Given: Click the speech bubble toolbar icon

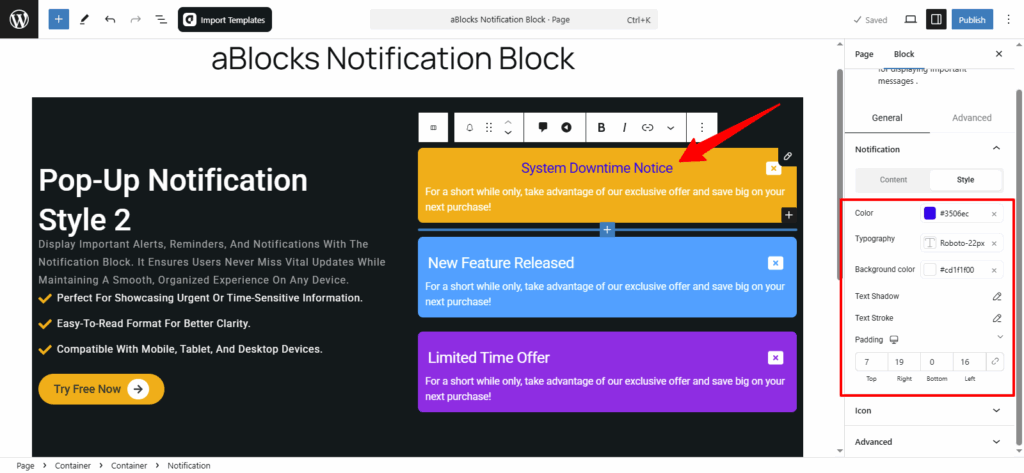Looking at the screenshot, I should [x=542, y=127].
